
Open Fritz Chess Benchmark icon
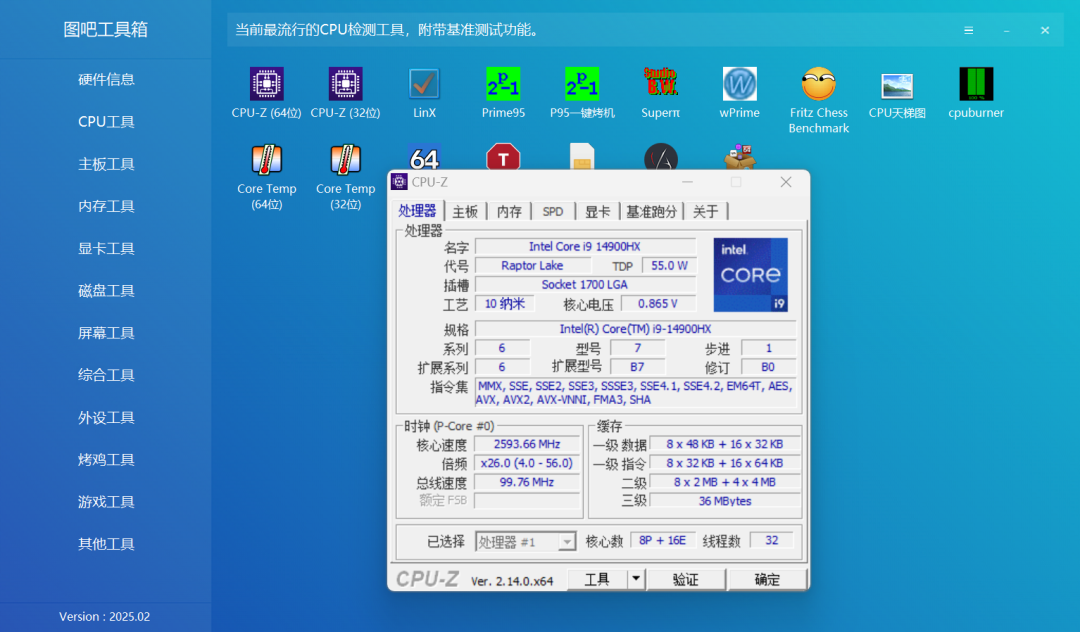[818, 84]
